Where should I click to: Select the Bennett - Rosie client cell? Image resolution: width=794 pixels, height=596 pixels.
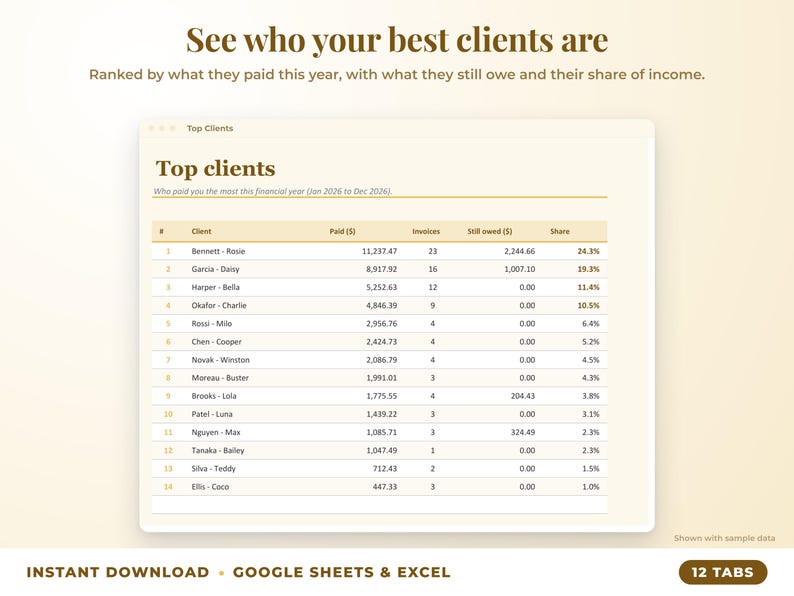point(218,251)
